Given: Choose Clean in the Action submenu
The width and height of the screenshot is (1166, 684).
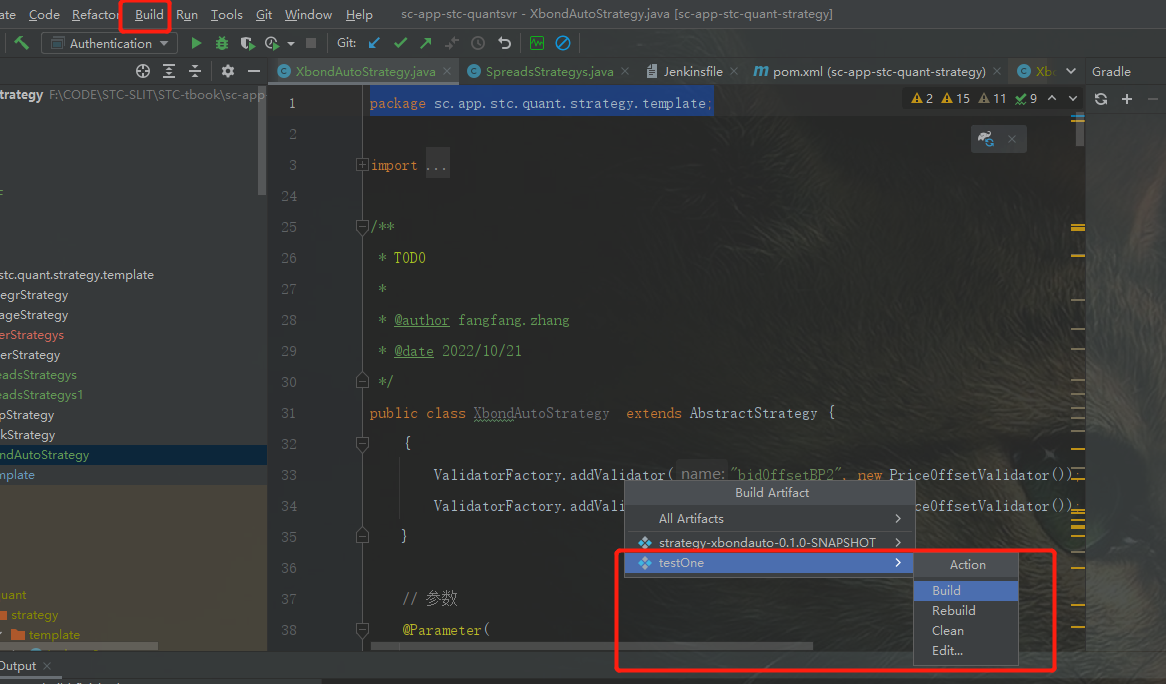Looking at the screenshot, I should [965, 630].
